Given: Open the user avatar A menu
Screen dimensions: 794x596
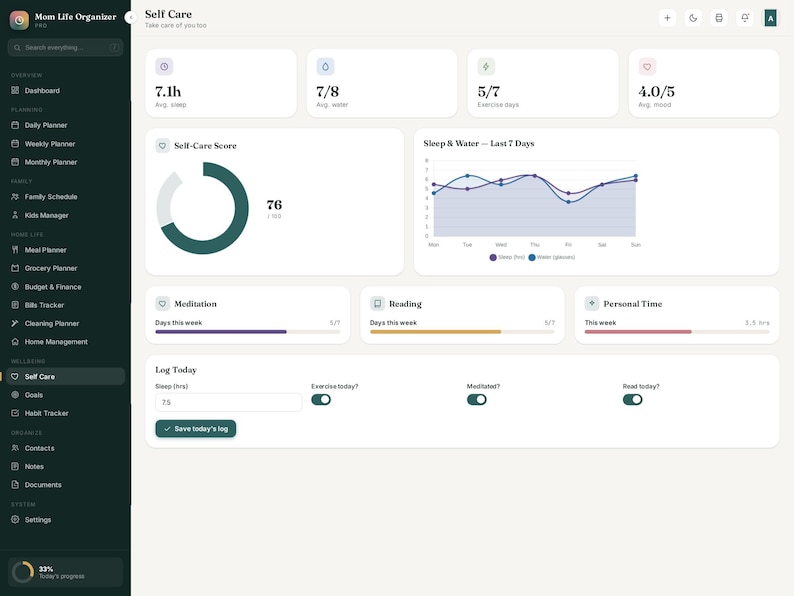Looking at the screenshot, I should coord(771,18).
